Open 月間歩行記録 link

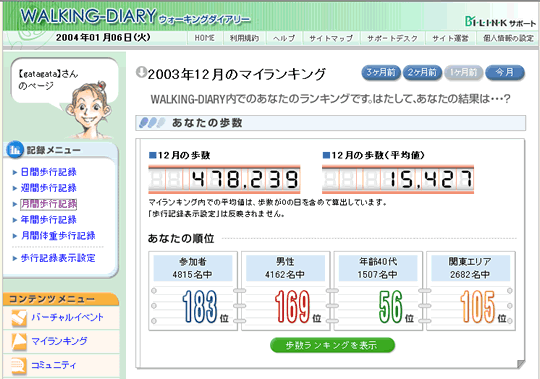click(48, 204)
